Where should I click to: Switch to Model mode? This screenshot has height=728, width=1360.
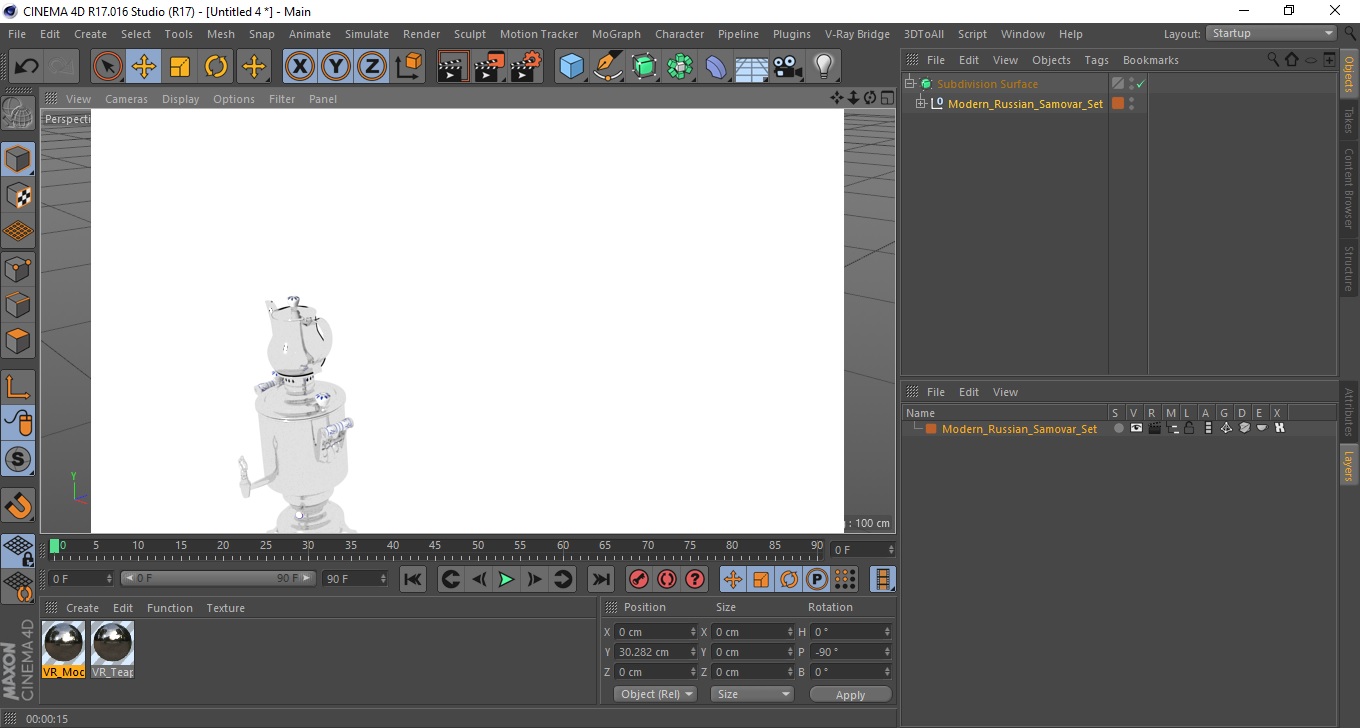(x=18, y=159)
